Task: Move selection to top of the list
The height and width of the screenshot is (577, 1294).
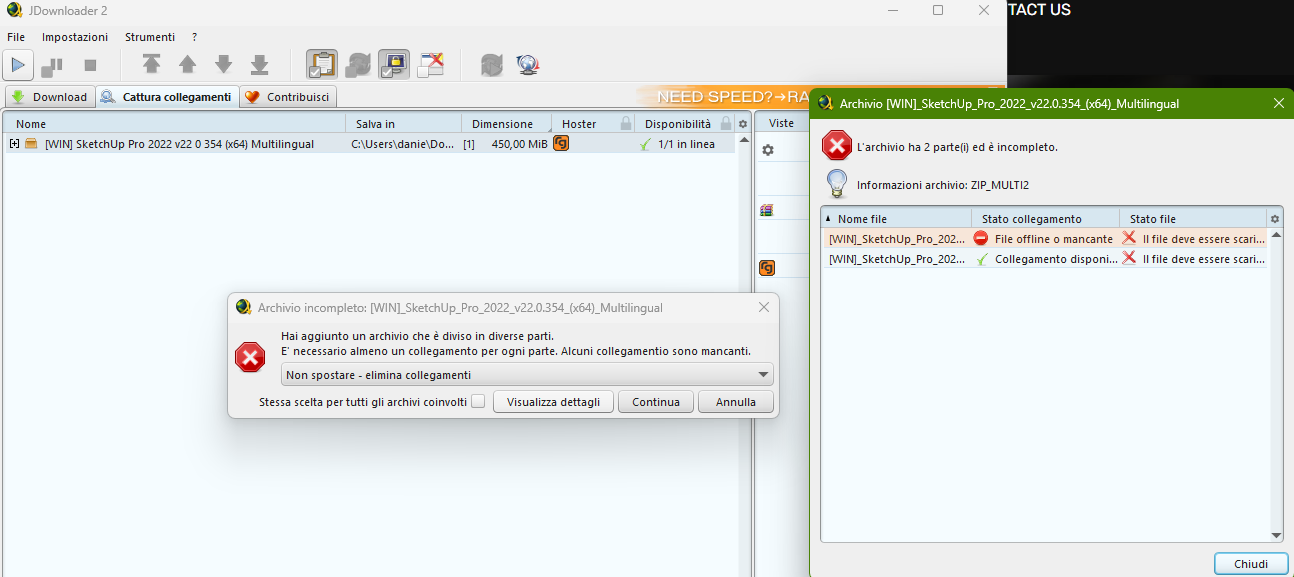Action: (151, 65)
